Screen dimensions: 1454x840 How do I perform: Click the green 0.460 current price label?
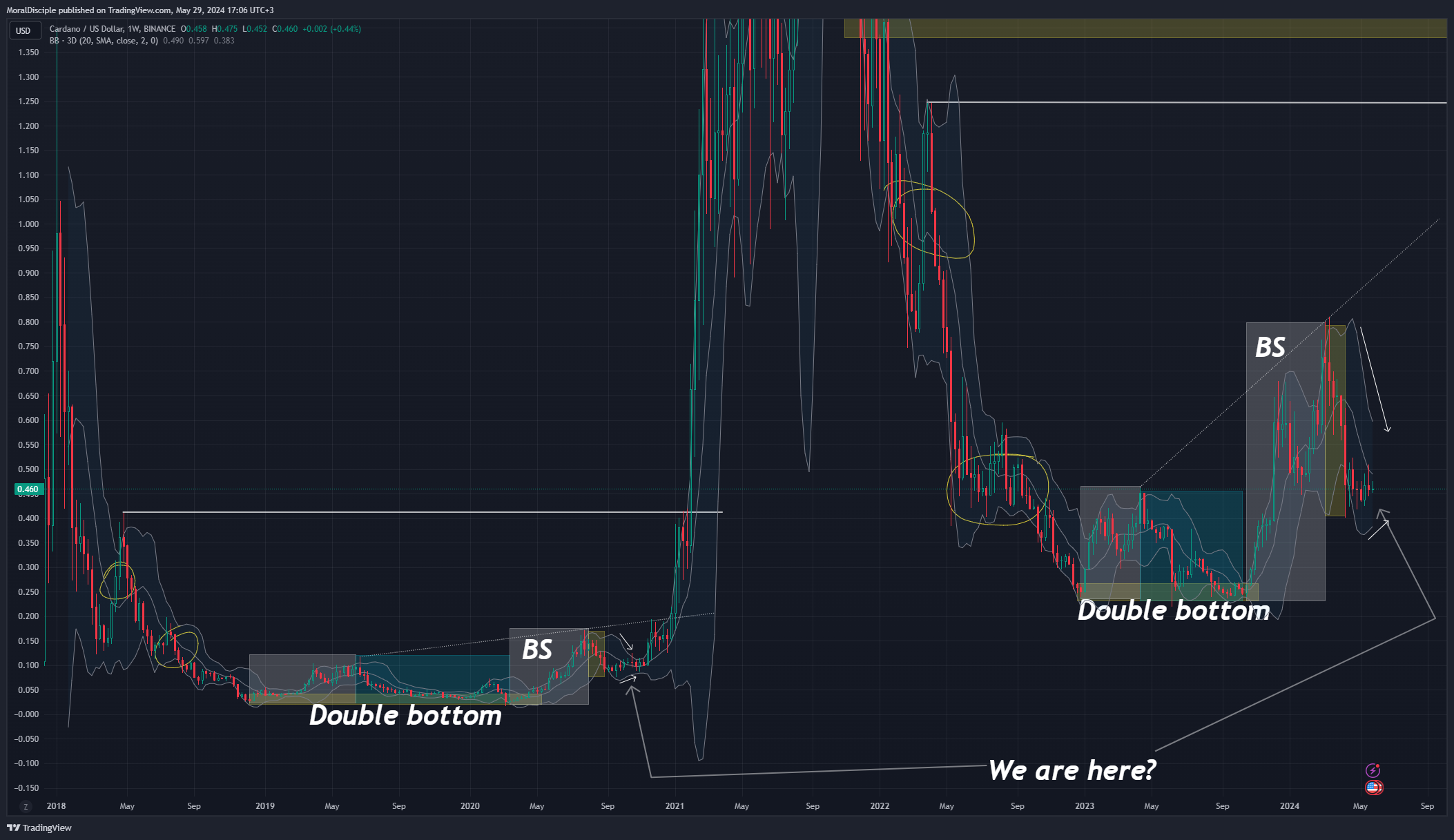(x=28, y=489)
